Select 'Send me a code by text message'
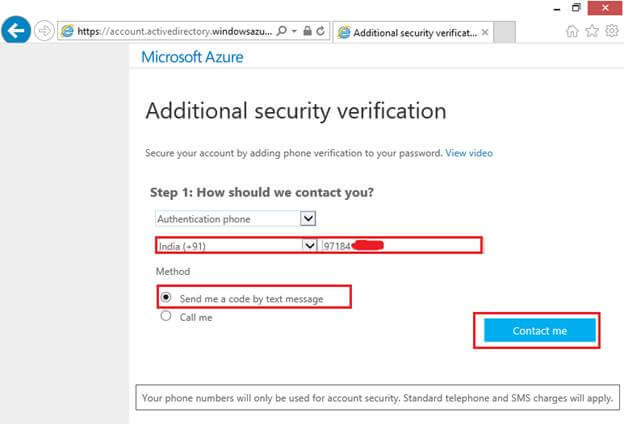The image size is (624, 424). coord(166,298)
